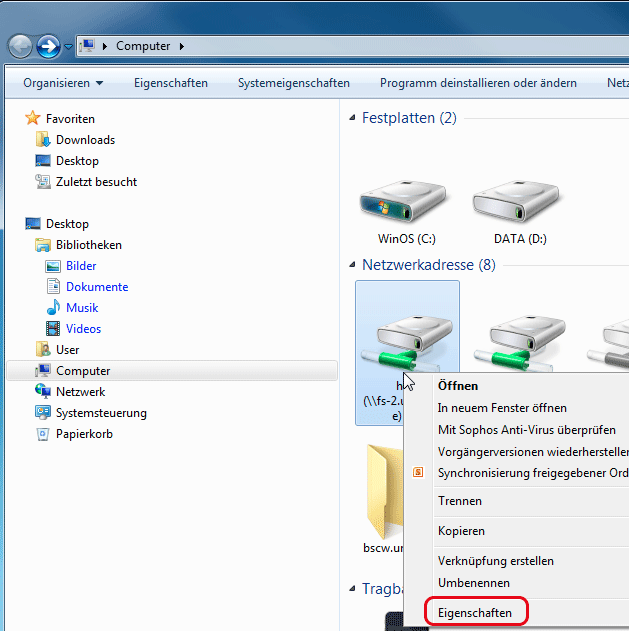
Task: Select the Papierkorb recycle bin item
Action: coord(83,434)
